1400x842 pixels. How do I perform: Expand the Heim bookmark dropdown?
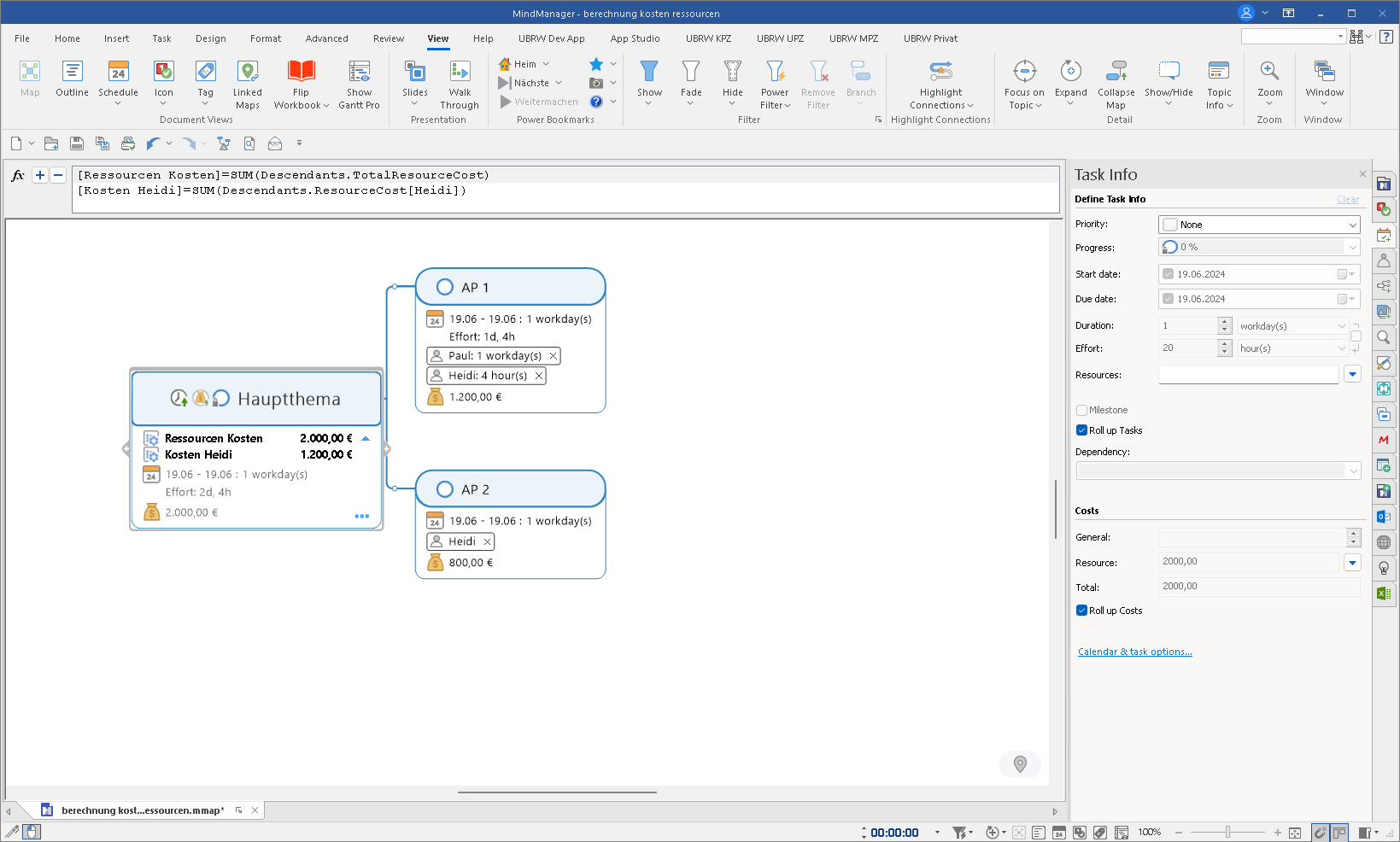coord(546,64)
